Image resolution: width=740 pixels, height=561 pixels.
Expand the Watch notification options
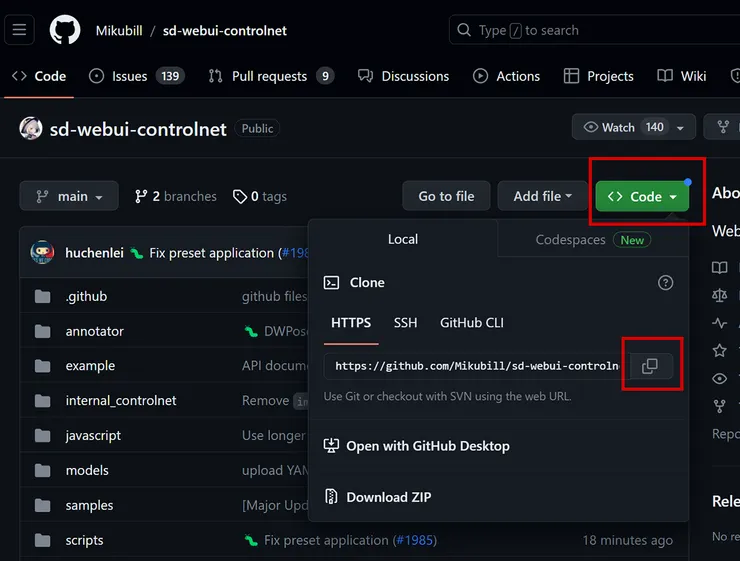[681, 127]
